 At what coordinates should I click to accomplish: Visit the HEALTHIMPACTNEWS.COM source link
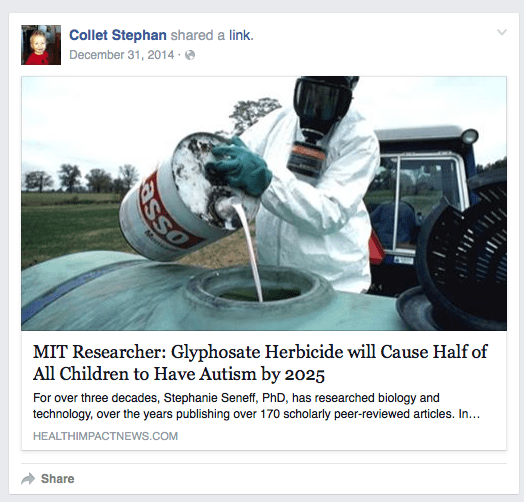pos(105,436)
